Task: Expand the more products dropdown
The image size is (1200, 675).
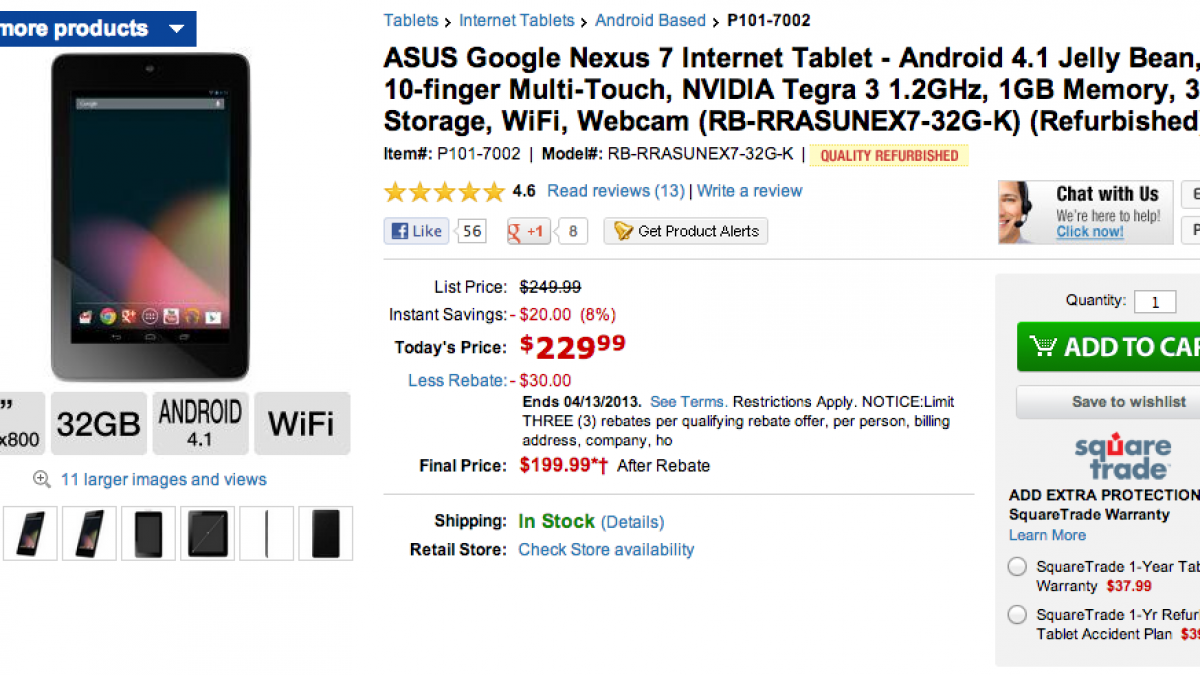Action: tap(176, 29)
